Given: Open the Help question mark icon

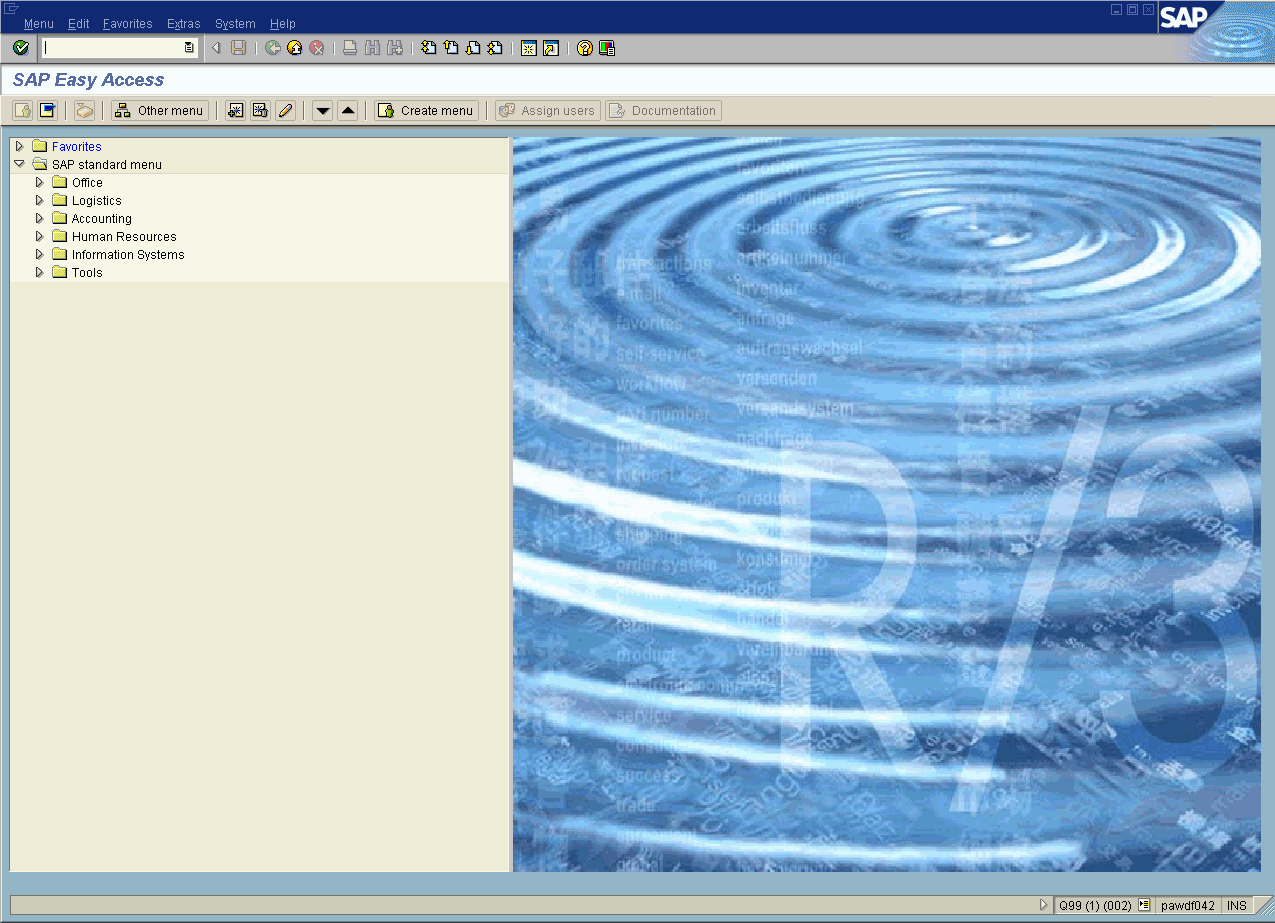Looking at the screenshot, I should (585, 48).
